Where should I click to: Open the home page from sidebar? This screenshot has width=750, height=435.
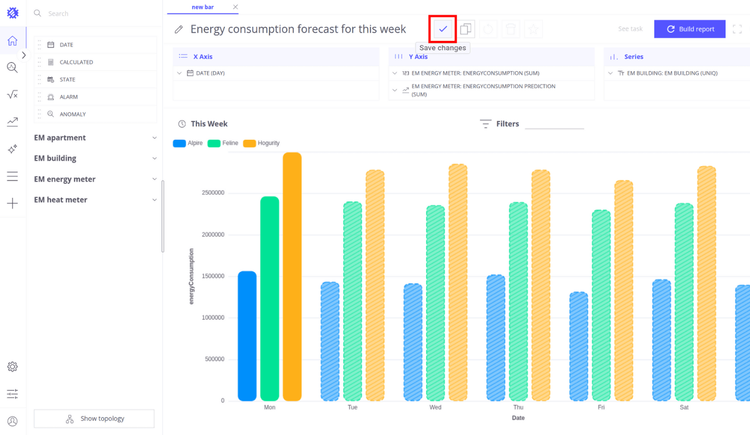(12, 41)
